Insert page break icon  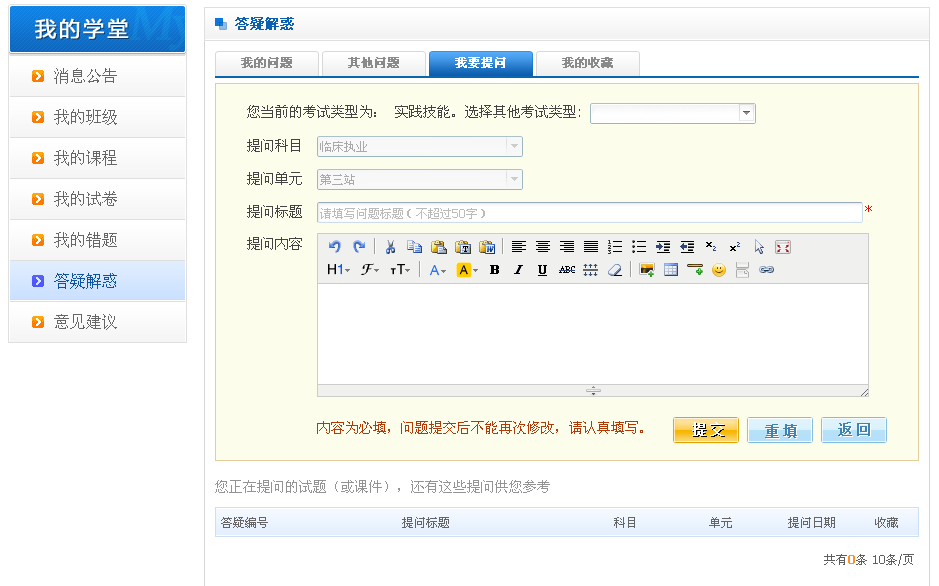743,270
